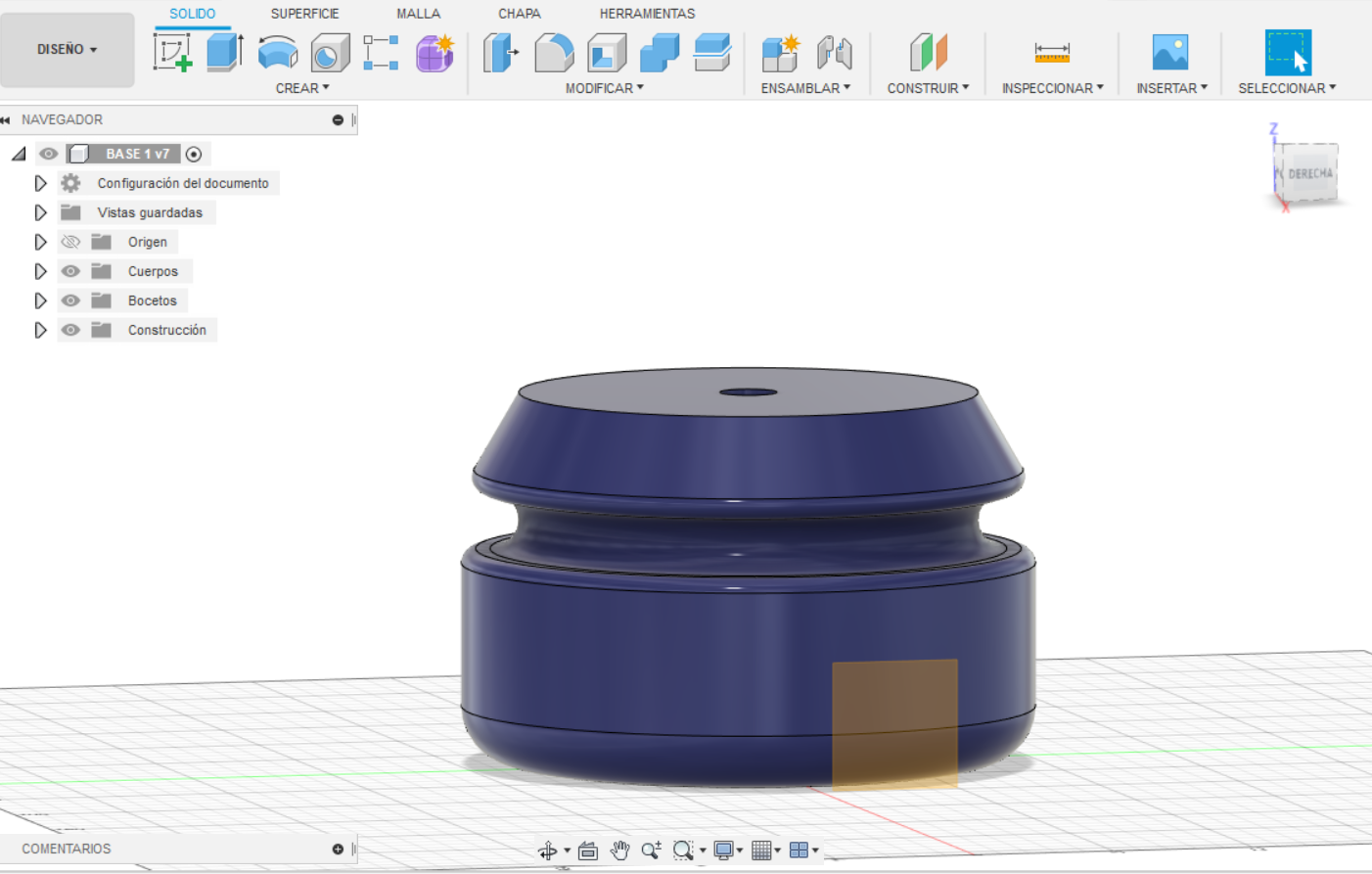This screenshot has width=1372, height=874.
Task: Switch to the SOLIDO tab
Action: coord(192,14)
